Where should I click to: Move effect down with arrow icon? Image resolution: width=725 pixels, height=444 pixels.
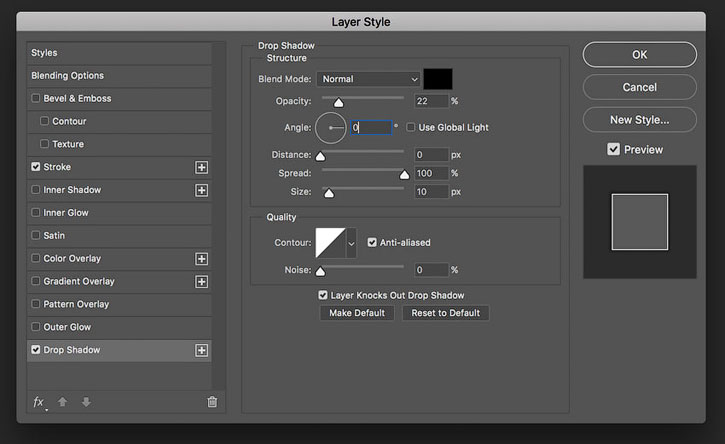(x=86, y=402)
